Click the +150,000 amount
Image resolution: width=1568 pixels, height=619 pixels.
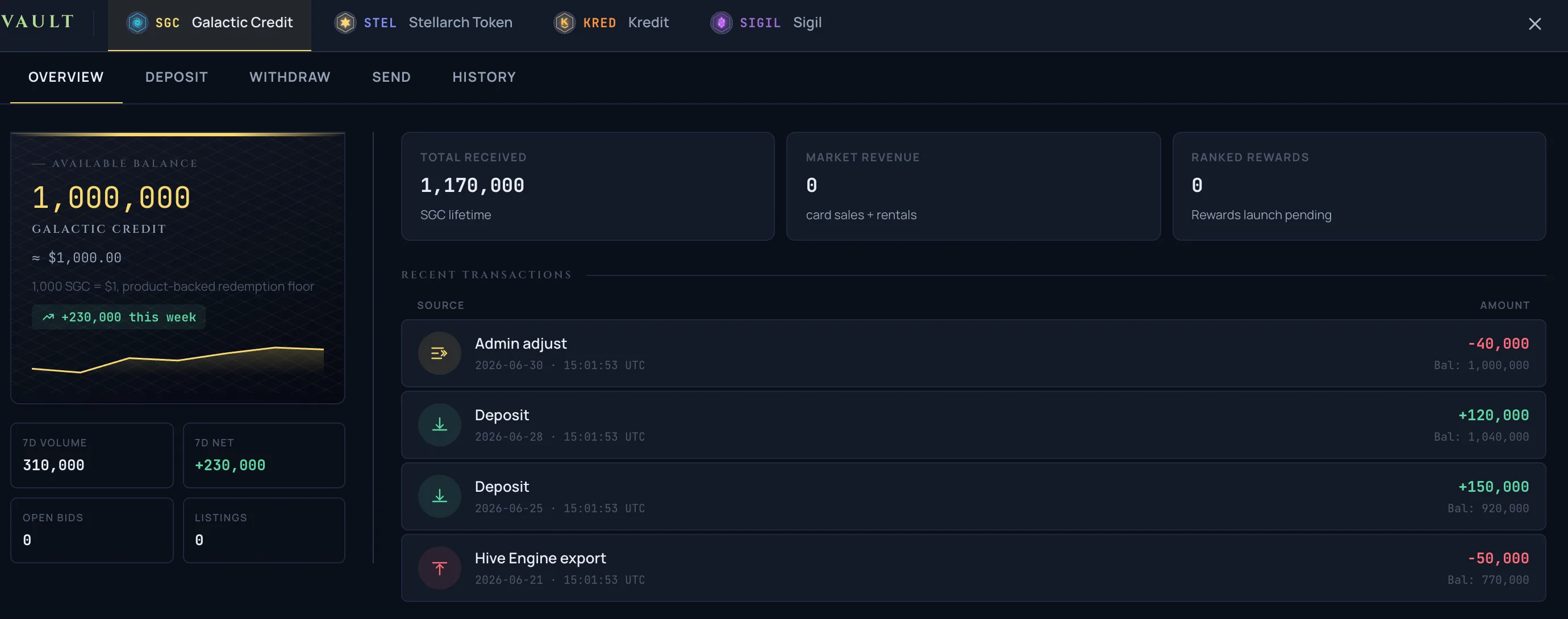coord(1493,487)
